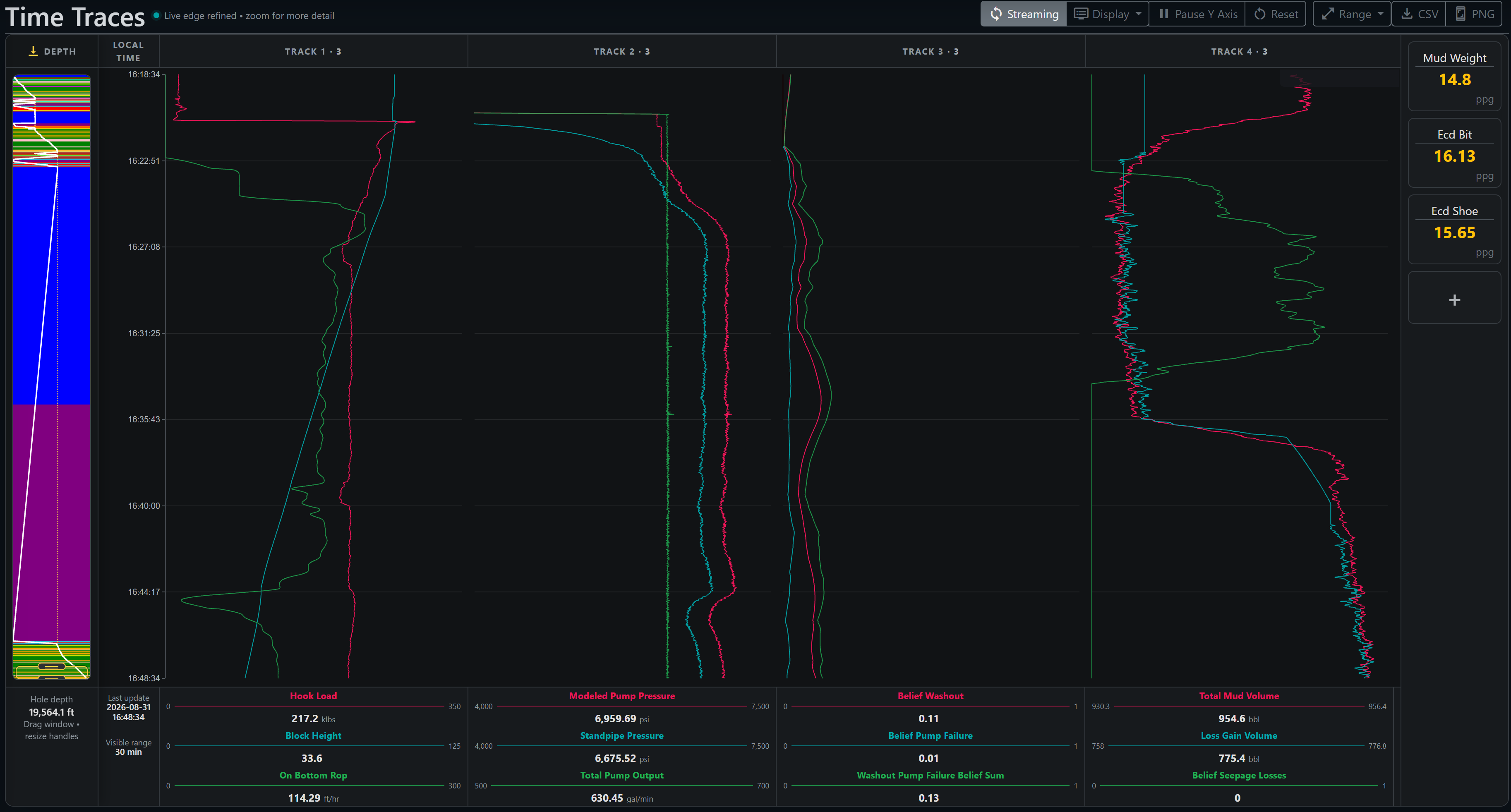Click the Reset circular arrow icon
Viewport: 1511px width, 812px height.
click(x=1259, y=14)
